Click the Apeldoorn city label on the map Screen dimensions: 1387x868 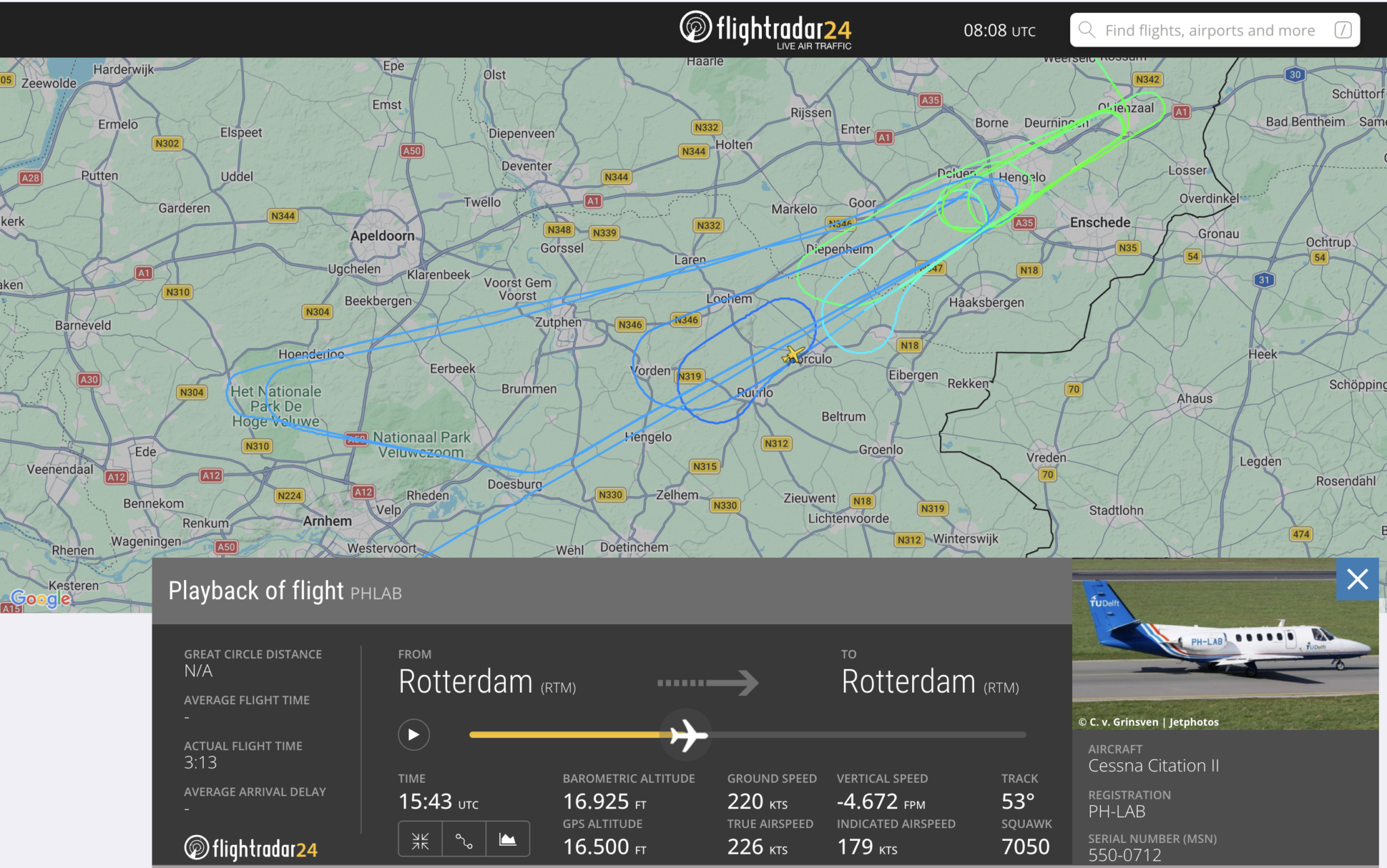383,236
